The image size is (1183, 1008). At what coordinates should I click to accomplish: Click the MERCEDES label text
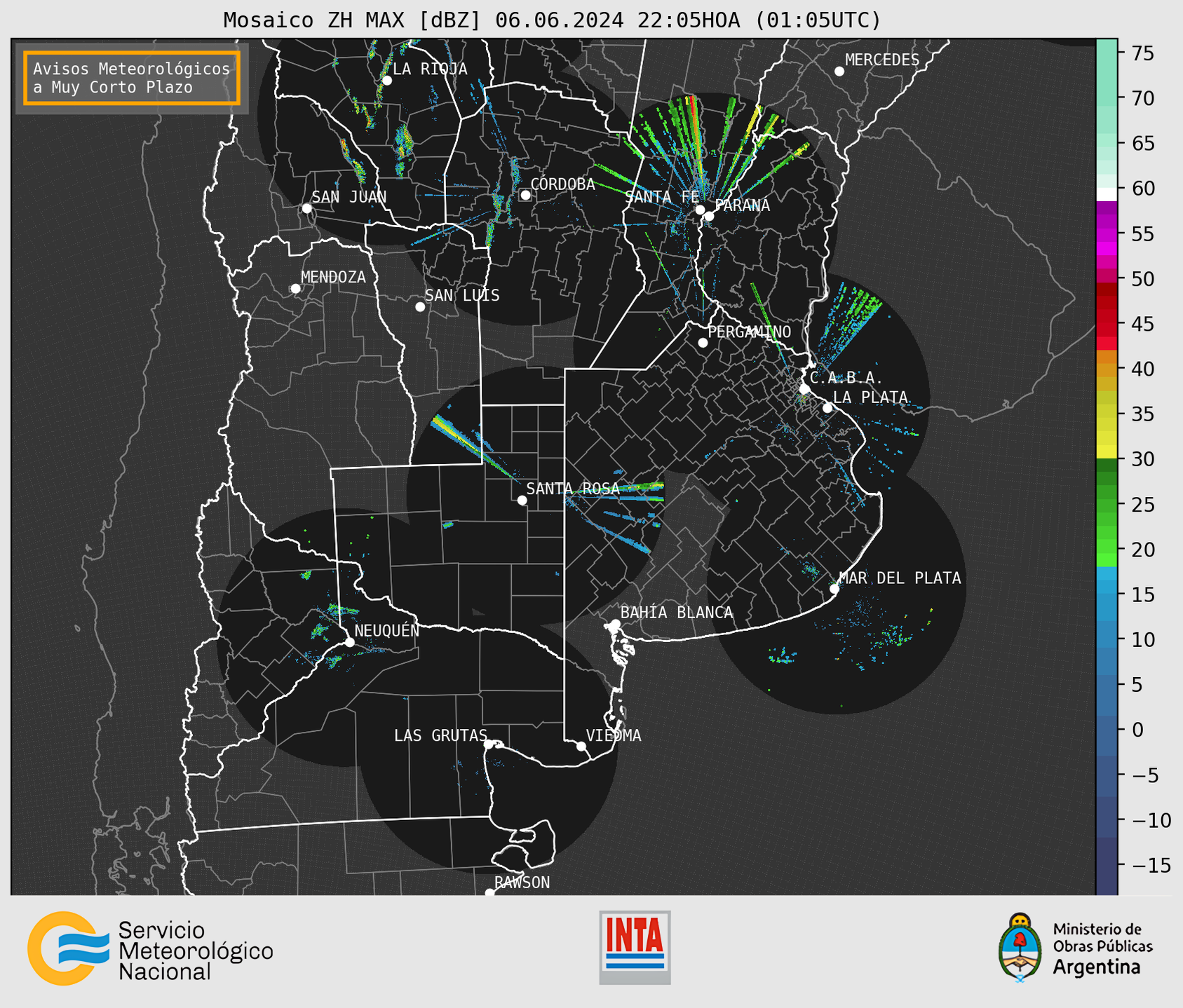click(882, 60)
